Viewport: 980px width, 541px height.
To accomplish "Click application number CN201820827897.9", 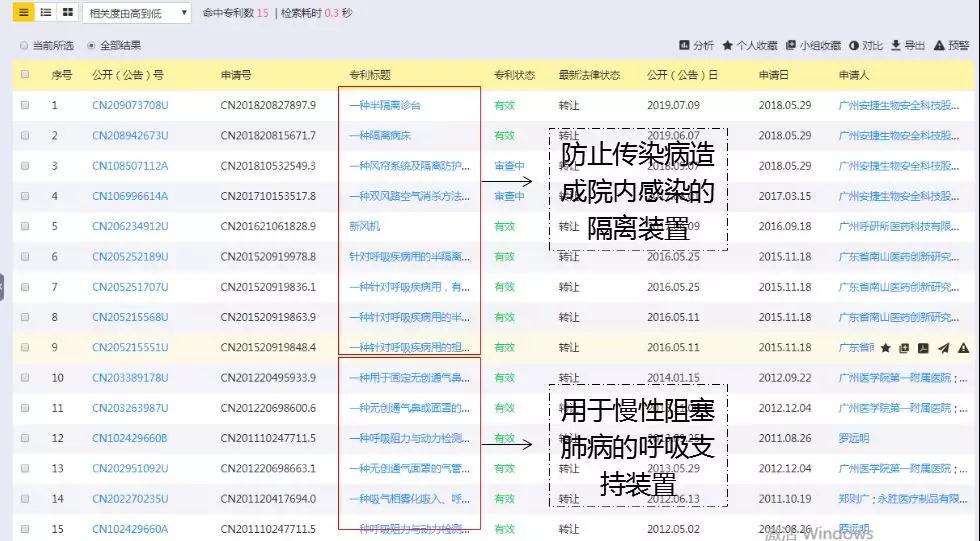I will (x=268, y=105).
